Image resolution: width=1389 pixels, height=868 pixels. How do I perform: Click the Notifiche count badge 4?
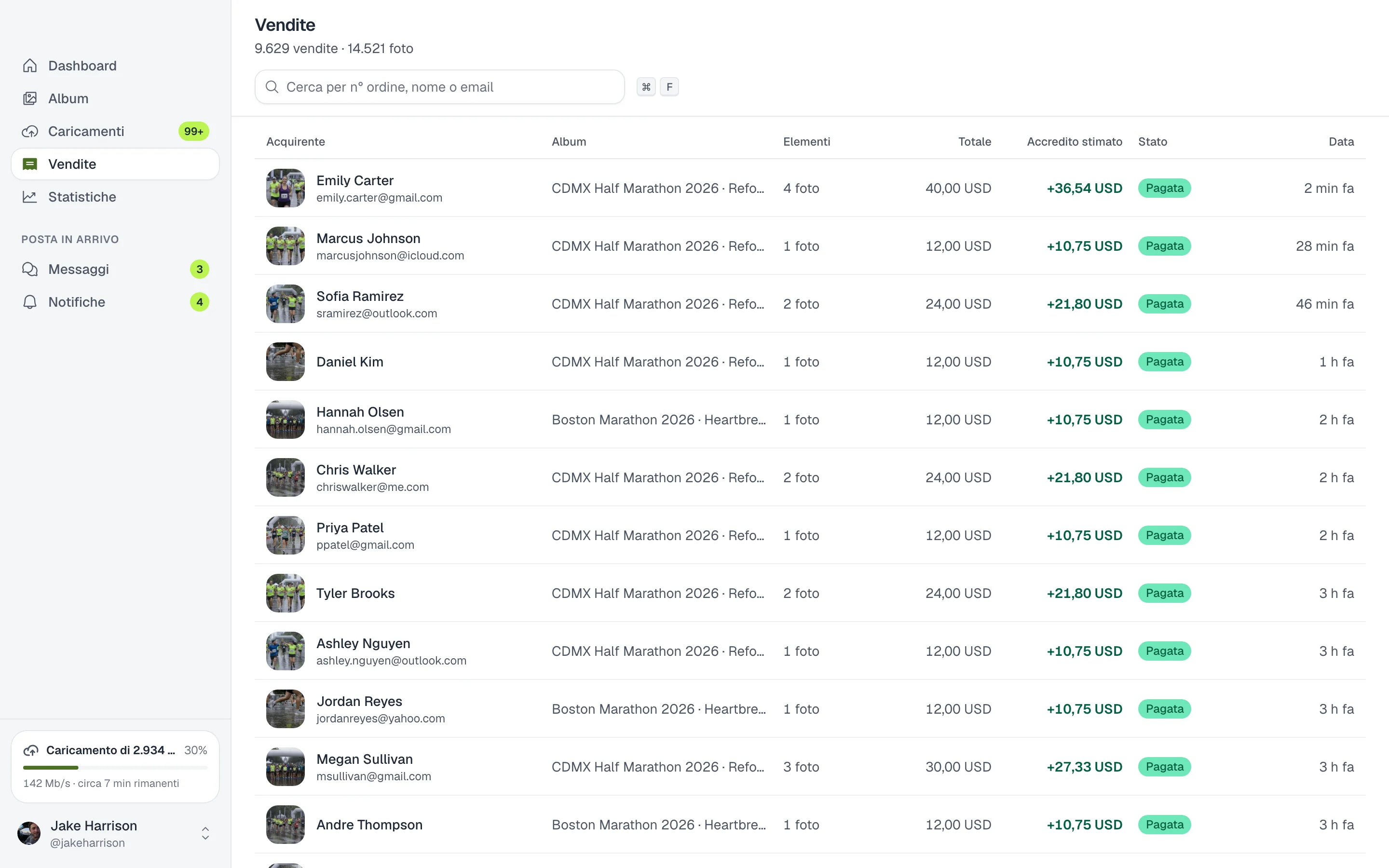pos(200,302)
